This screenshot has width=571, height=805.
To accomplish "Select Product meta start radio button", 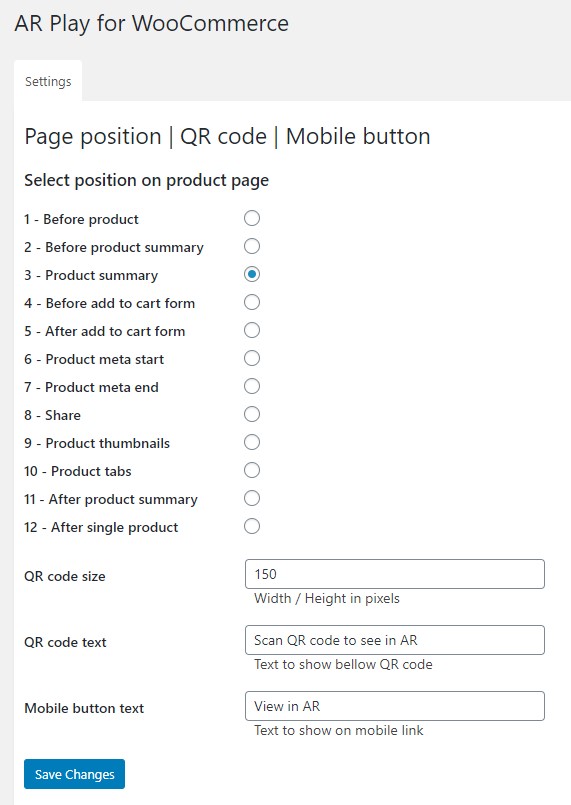I will (x=252, y=358).
